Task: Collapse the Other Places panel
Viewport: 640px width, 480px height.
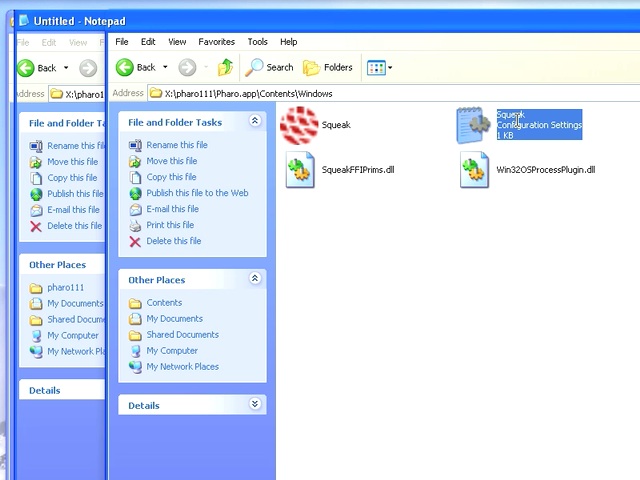Action: (255, 278)
